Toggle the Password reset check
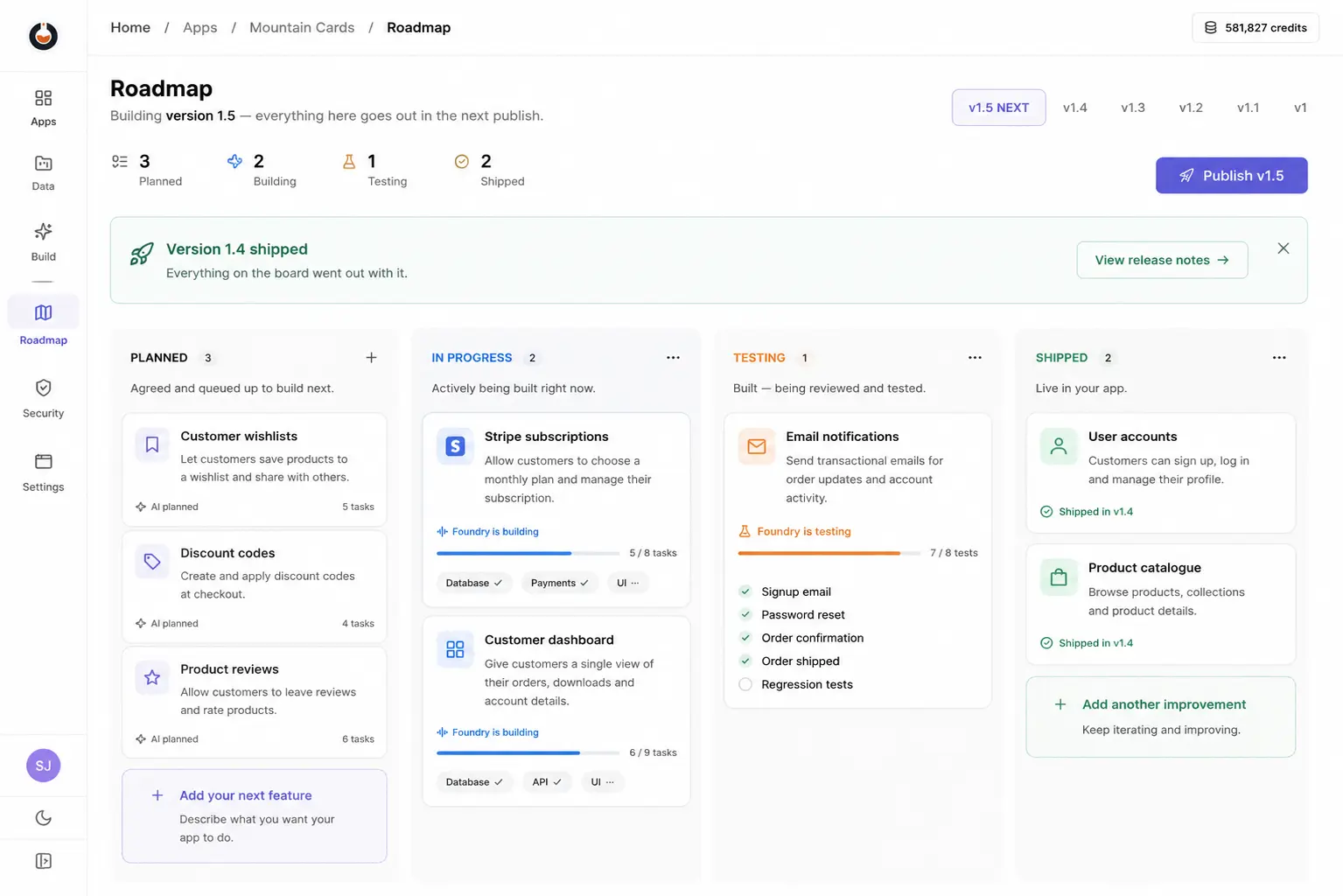The image size is (1343, 896). point(745,615)
